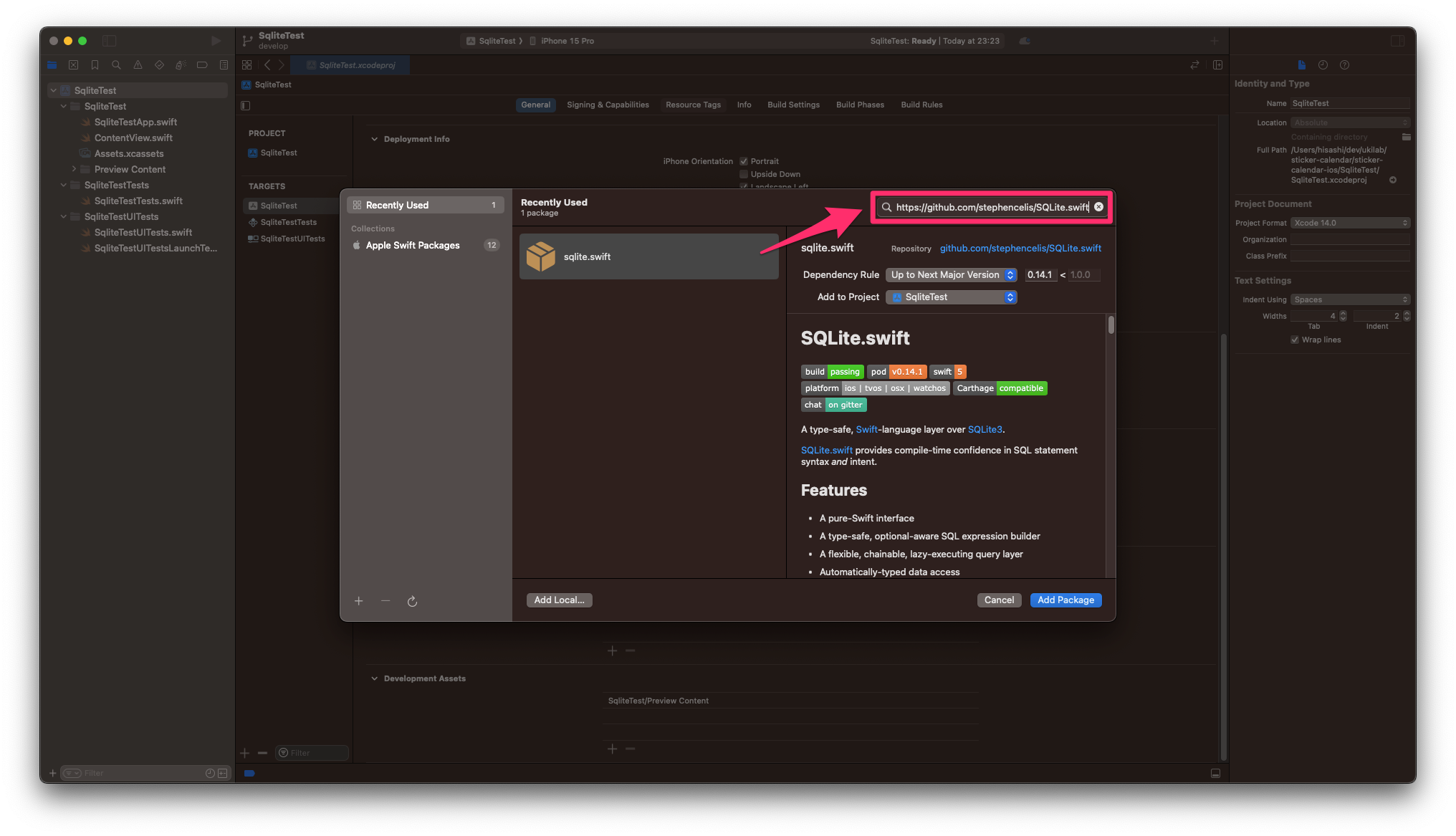Switch to Resource Tags tab
The image size is (1456, 836).
coord(693,105)
